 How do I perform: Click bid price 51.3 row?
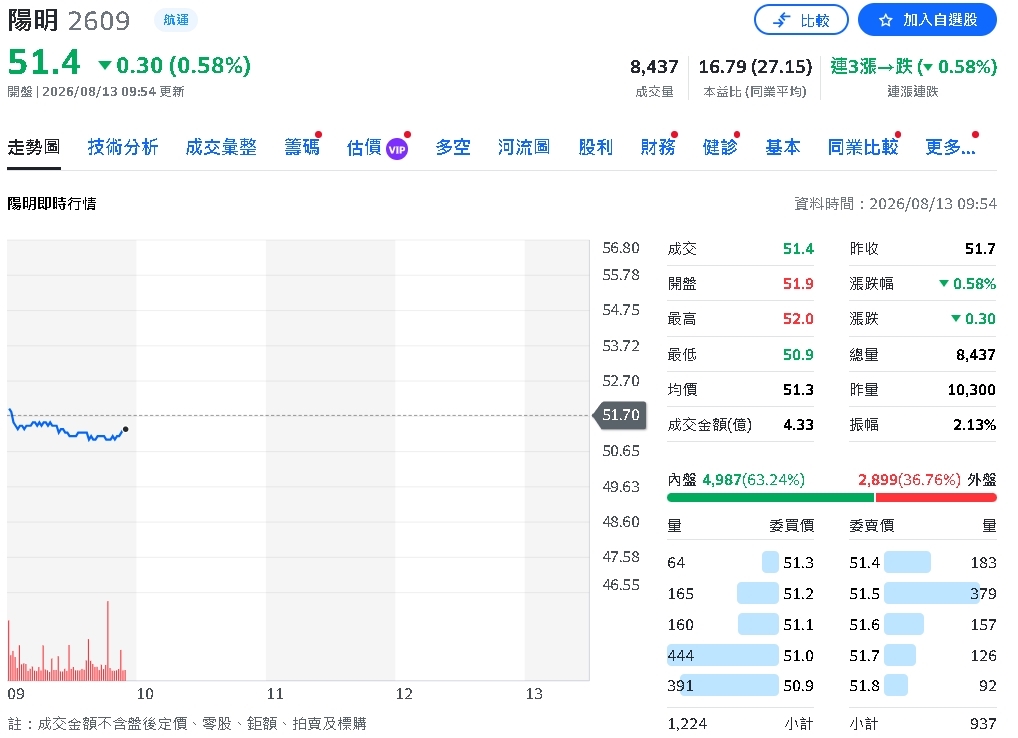point(740,562)
